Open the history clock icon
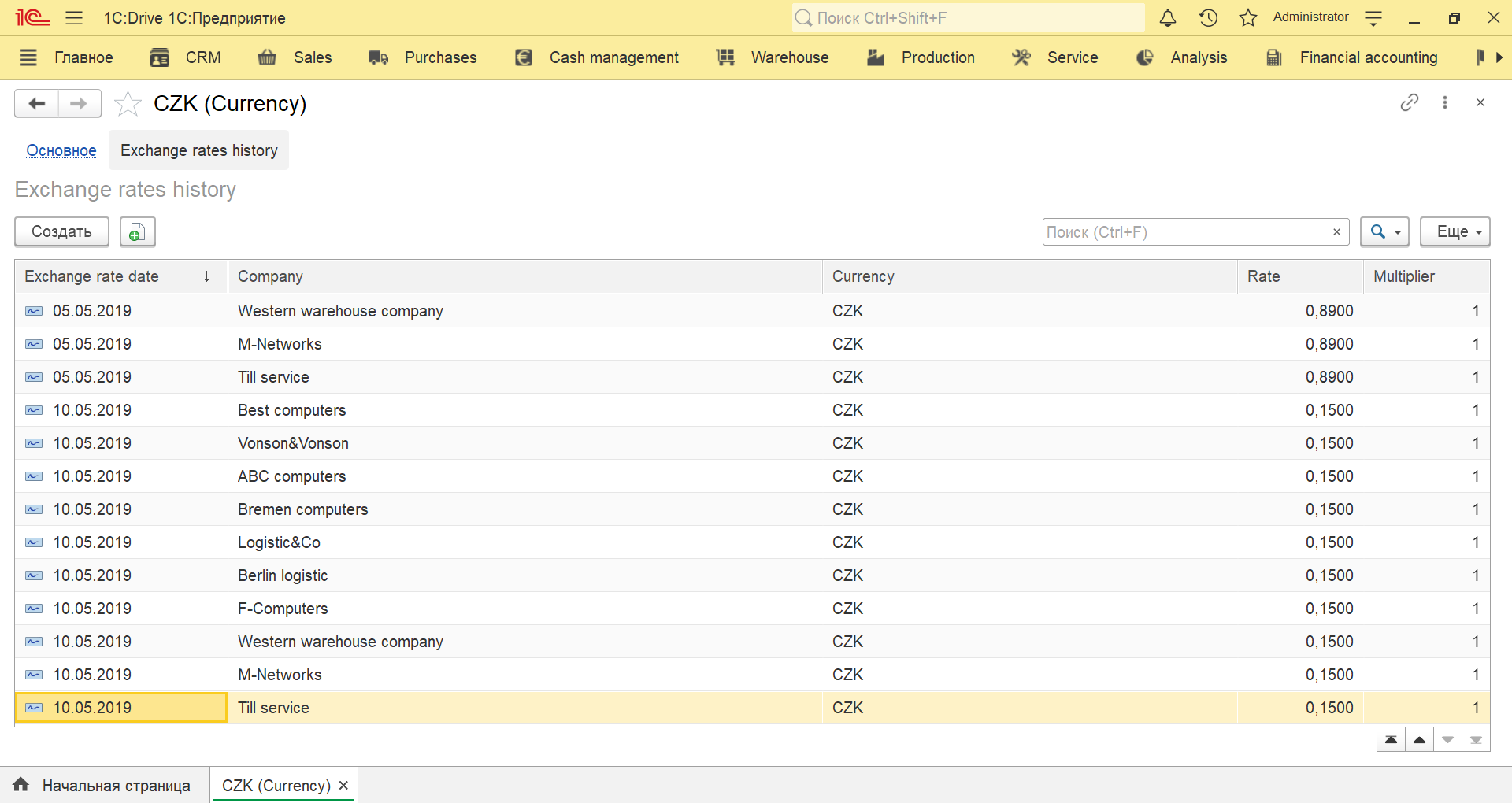This screenshot has width=1512, height=803. pos(1208,18)
